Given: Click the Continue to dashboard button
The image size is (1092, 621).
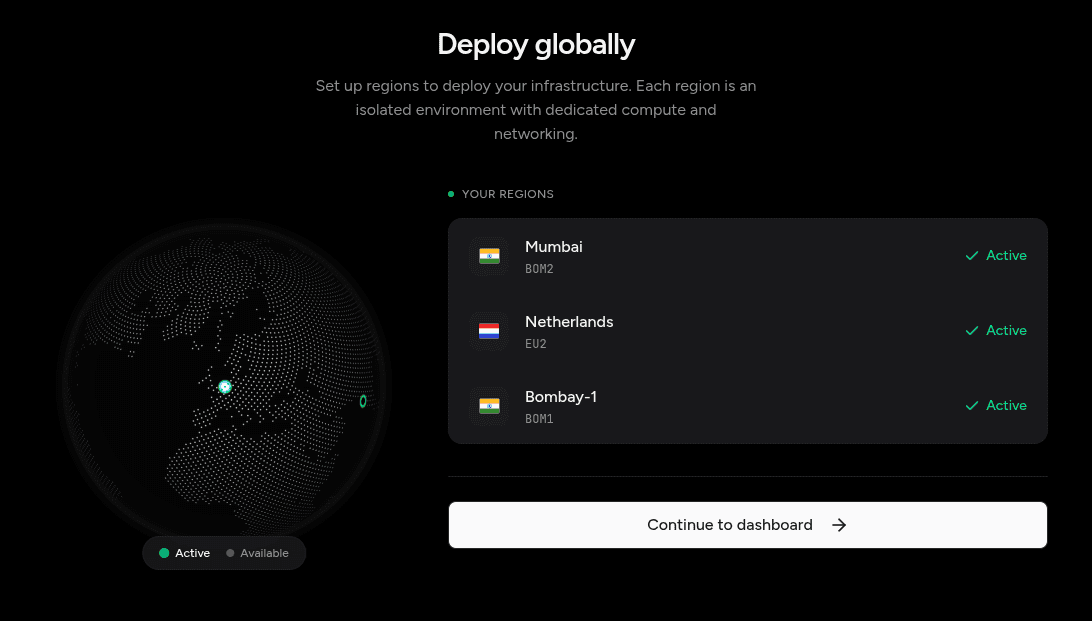Looking at the screenshot, I should [747, 525].
